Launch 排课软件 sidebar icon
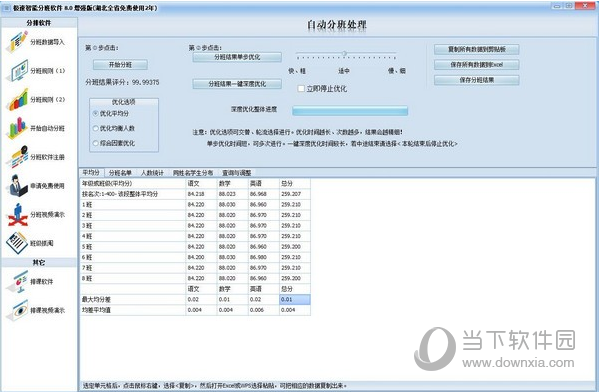599x392 pixels. click(18, 282)
